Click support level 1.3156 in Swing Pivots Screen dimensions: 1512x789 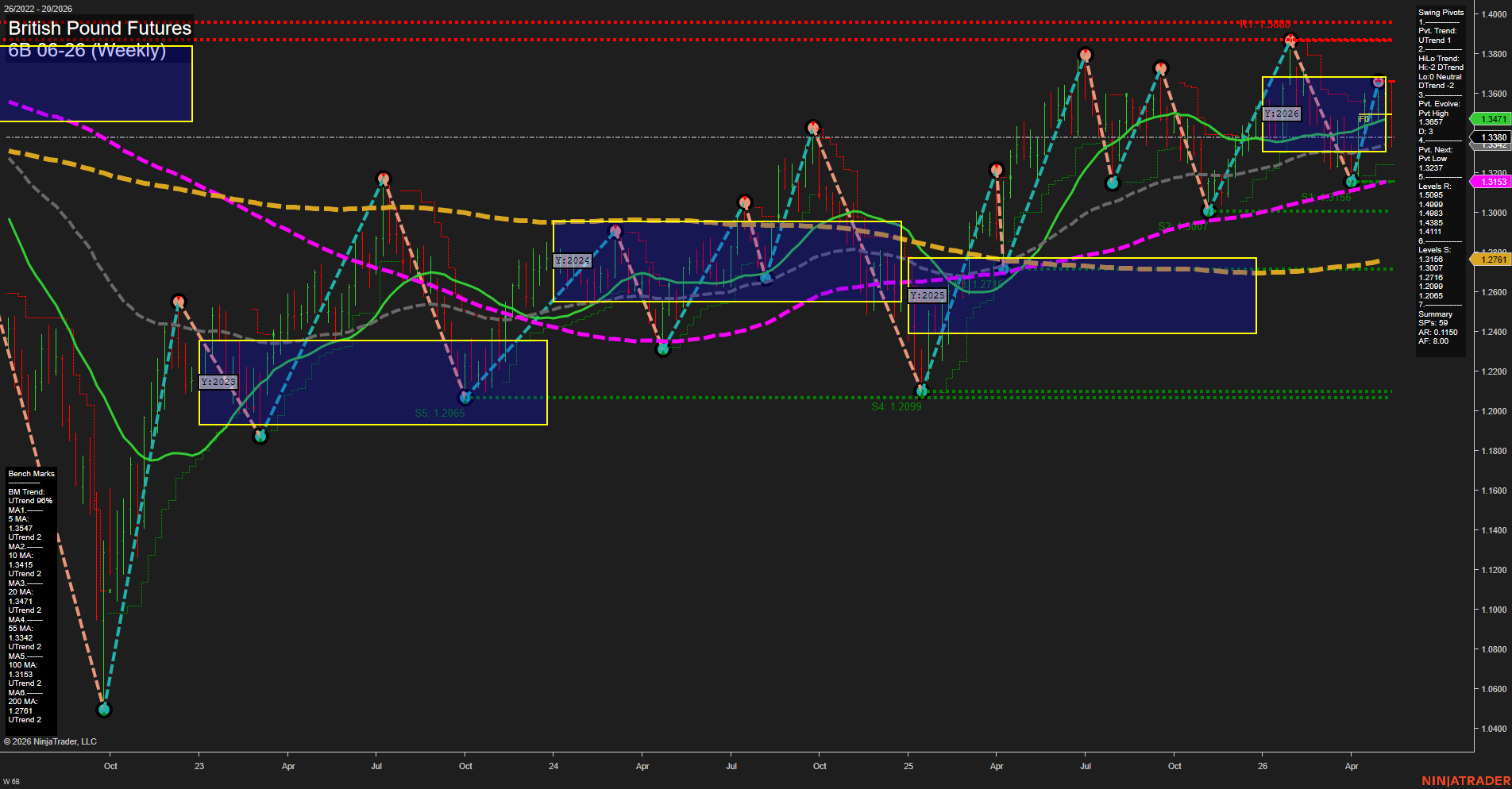coord(1430,260)
